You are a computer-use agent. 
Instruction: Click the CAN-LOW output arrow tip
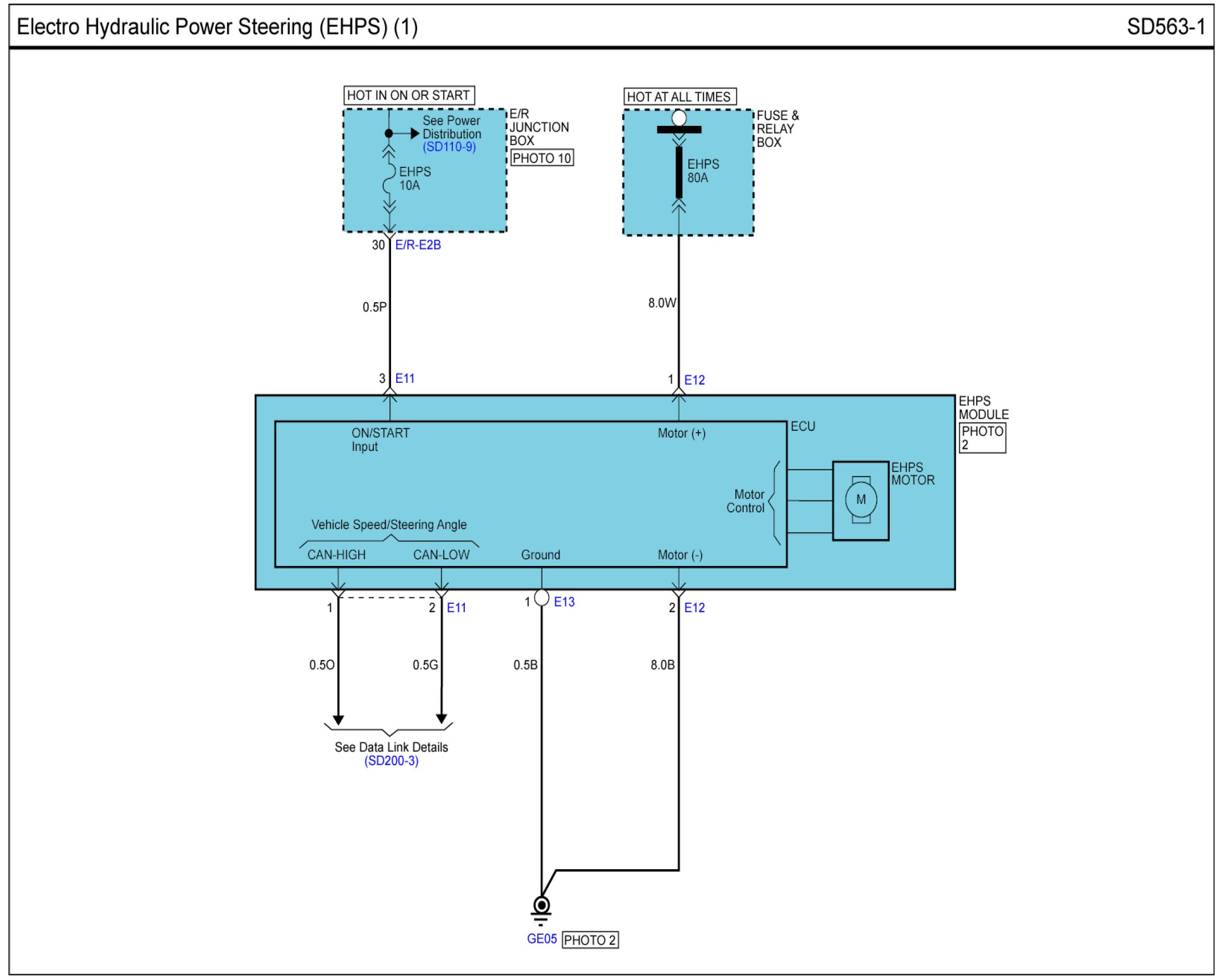coord(441,720)
